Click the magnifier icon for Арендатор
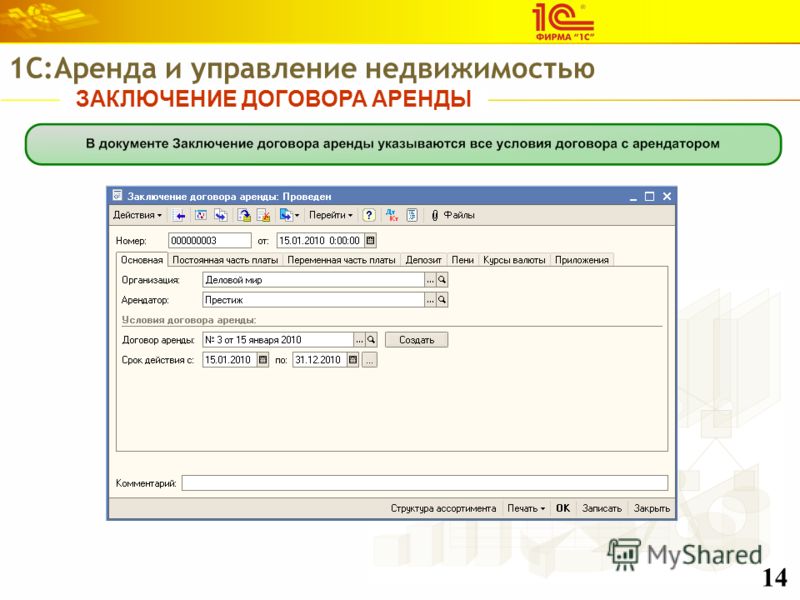Viewport: 800px width, 600px height. 442,300
